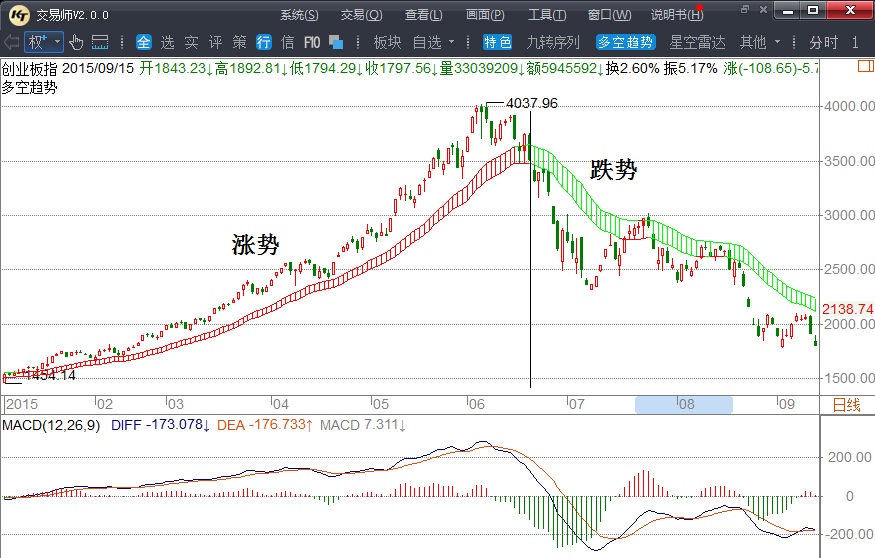Click the ruler measurement tool icon
The width and height of the screenshot is (875, 558).
(100, 42)
